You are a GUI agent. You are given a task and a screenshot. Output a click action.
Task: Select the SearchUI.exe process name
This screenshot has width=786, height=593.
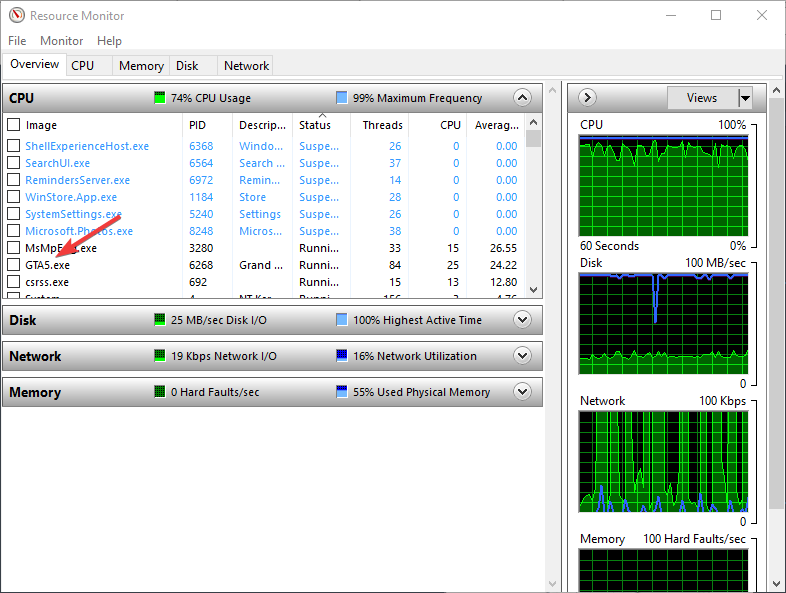[58, 162]
